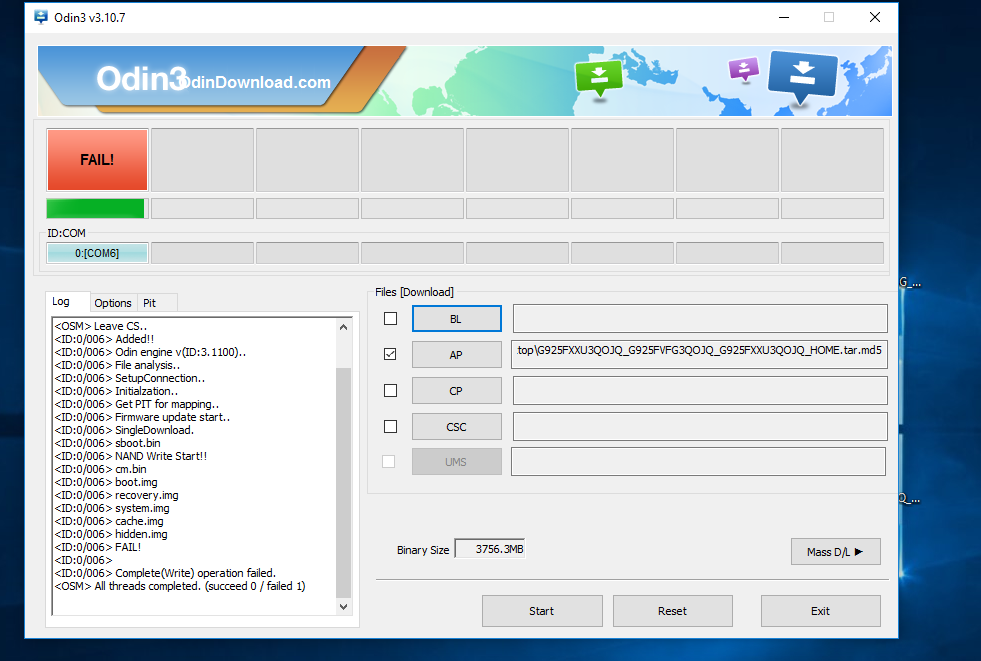This screenshot has height=661, width=981.
Task: Click the Exit button
Action: tap(820, 611)
